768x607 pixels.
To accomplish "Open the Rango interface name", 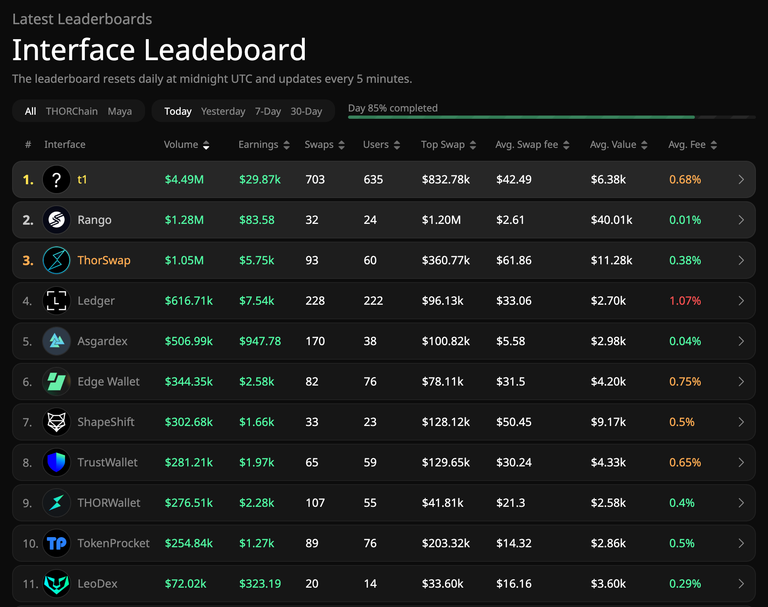I will click(x=95, y=220).
